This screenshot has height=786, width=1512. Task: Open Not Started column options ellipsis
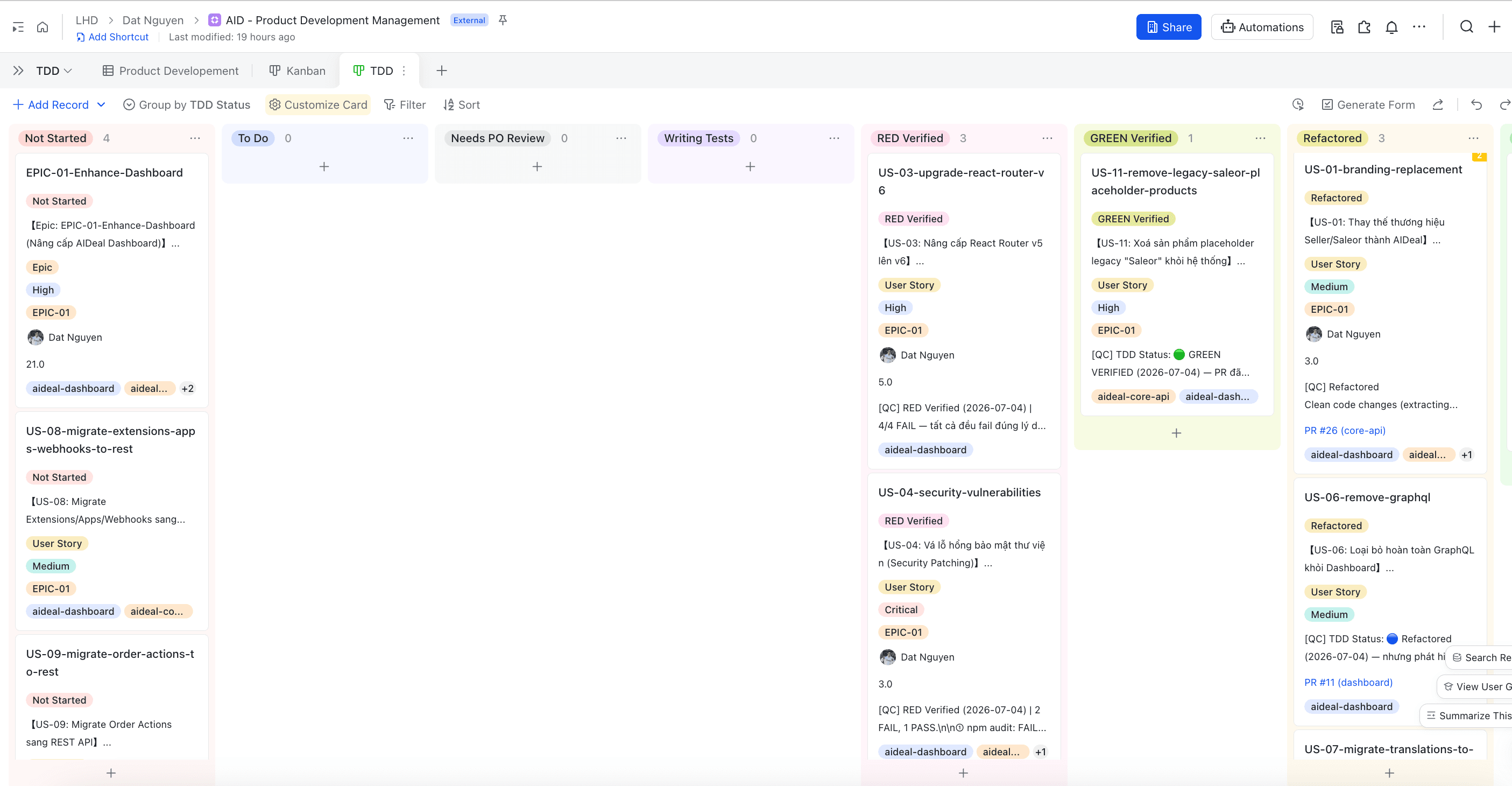pyautogui.click(x=195, y=138)
